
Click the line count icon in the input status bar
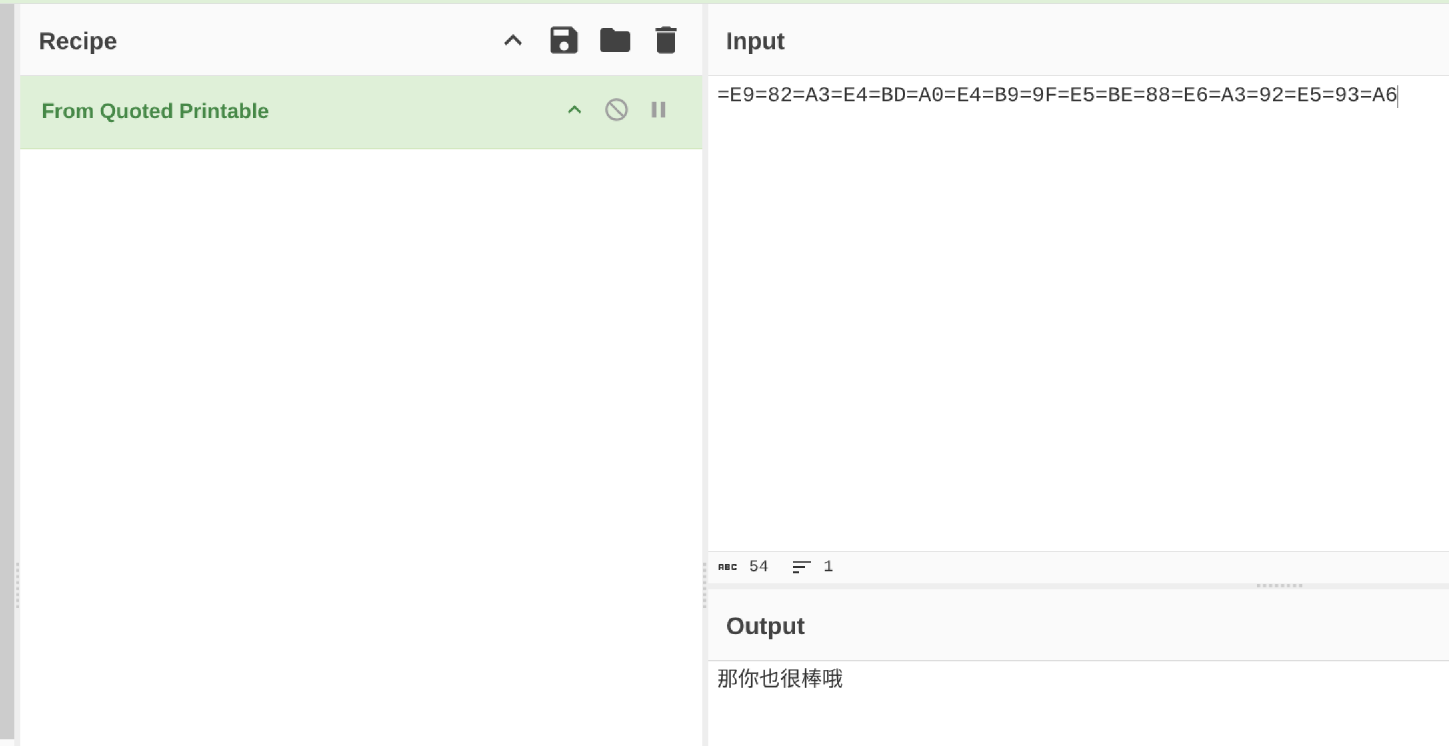(801, 567)
